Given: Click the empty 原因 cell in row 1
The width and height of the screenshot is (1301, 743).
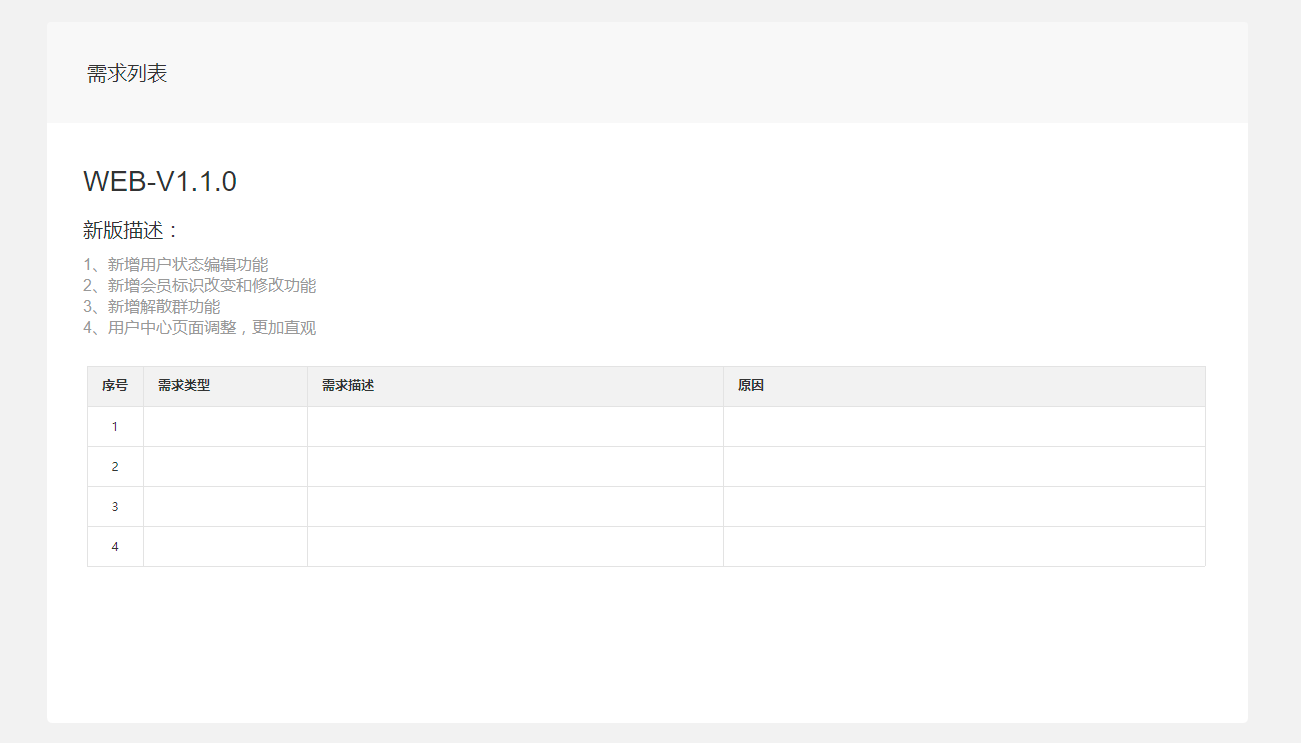Looking at the screenshot, I should [964, 427].
